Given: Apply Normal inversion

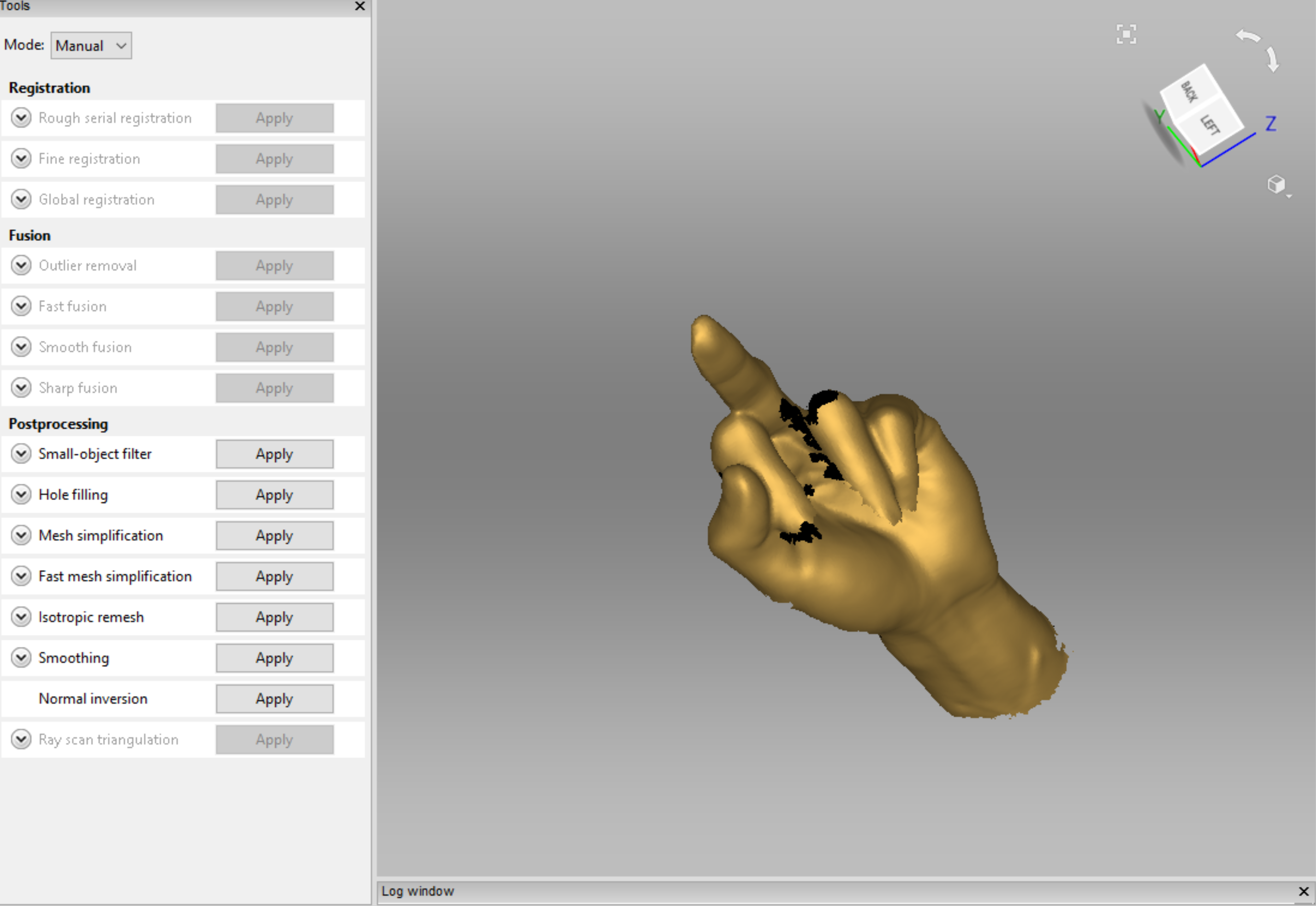Looking at the screenshot, I should coord(274,699).
